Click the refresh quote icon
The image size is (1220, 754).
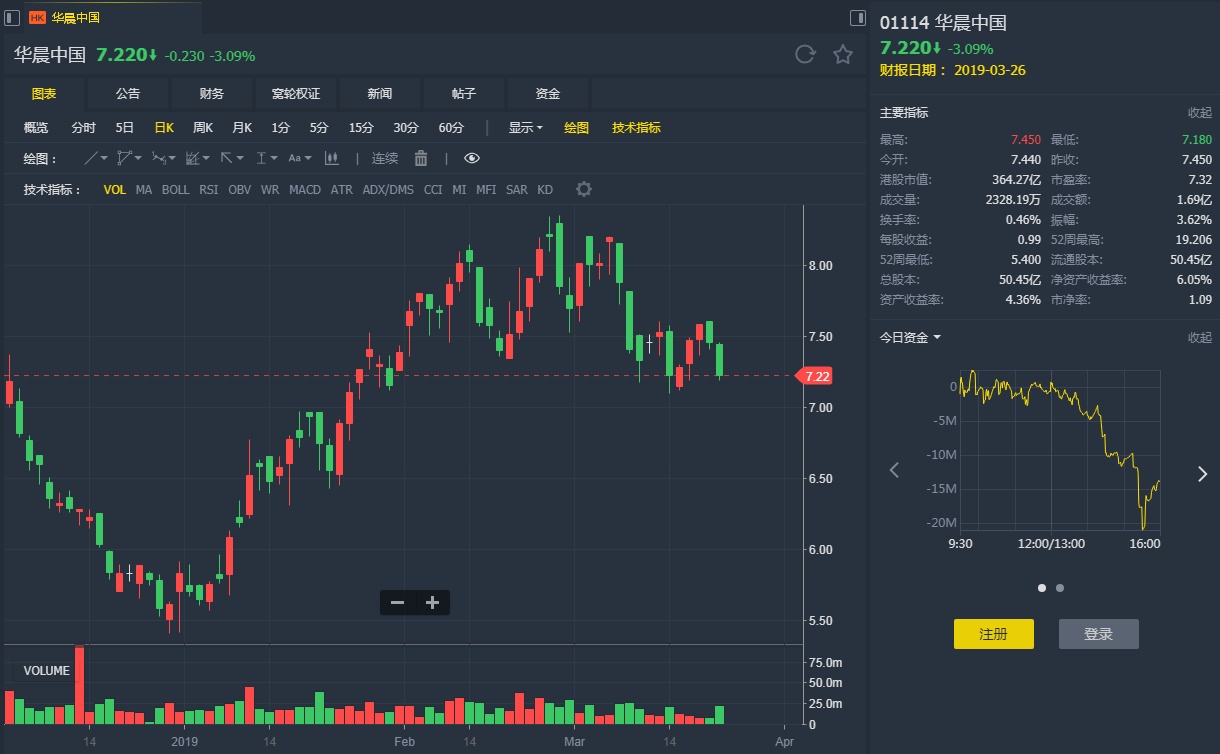(x=805, y=55)
